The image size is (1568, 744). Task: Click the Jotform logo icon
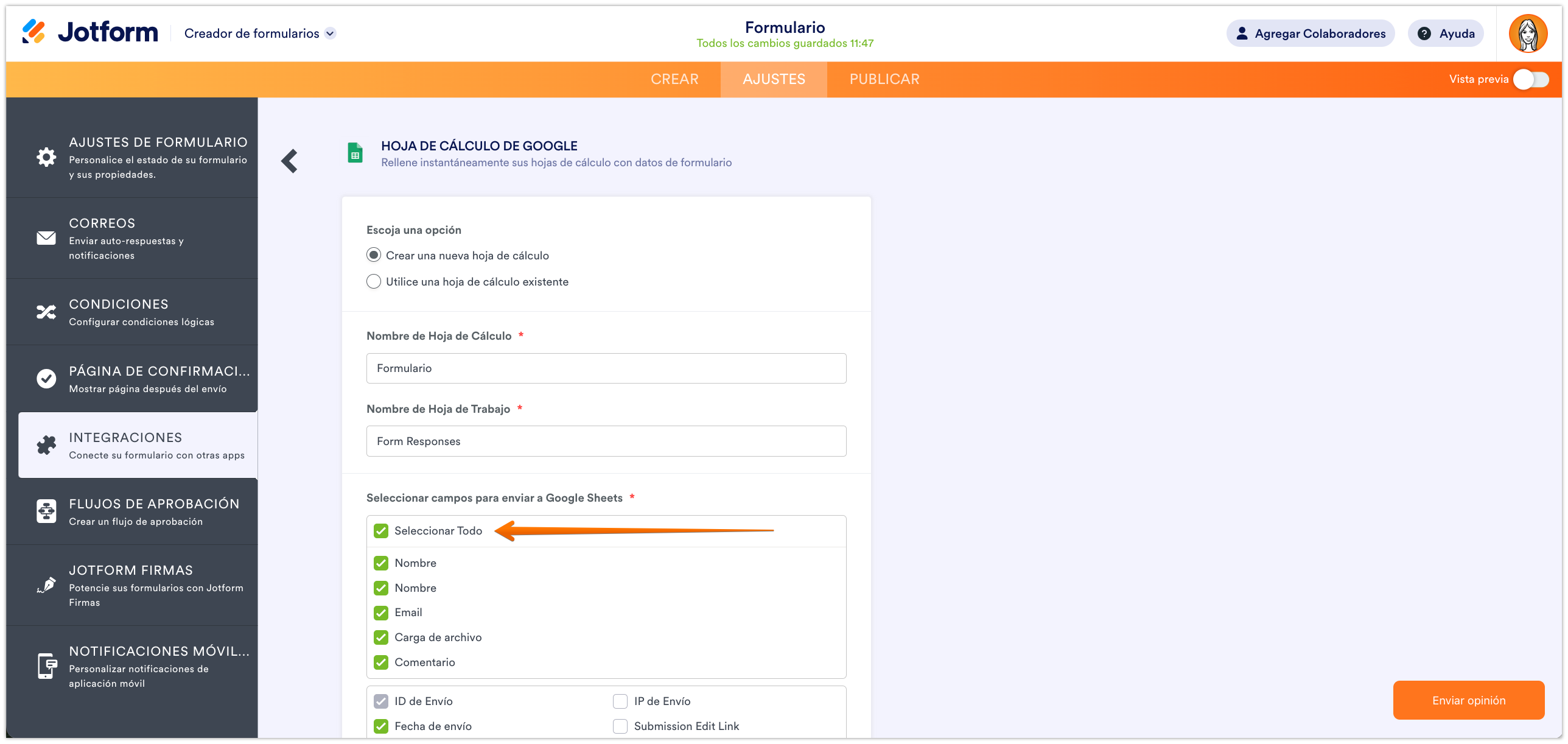(x=33, y=32)
